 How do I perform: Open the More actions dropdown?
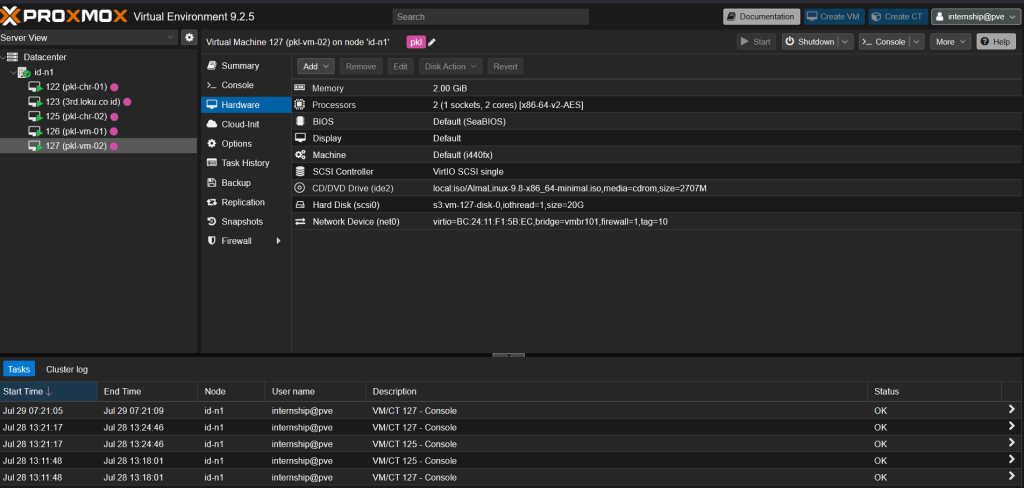click(950, 42)
